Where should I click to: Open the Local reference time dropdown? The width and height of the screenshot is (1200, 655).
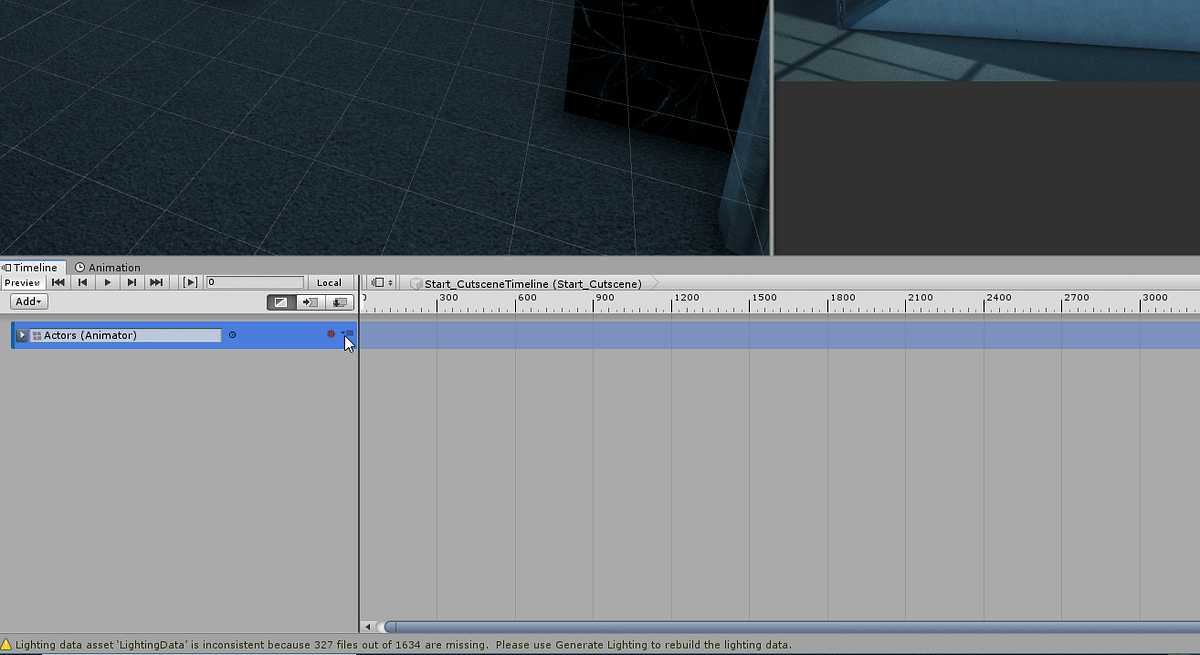pos(329,282)
